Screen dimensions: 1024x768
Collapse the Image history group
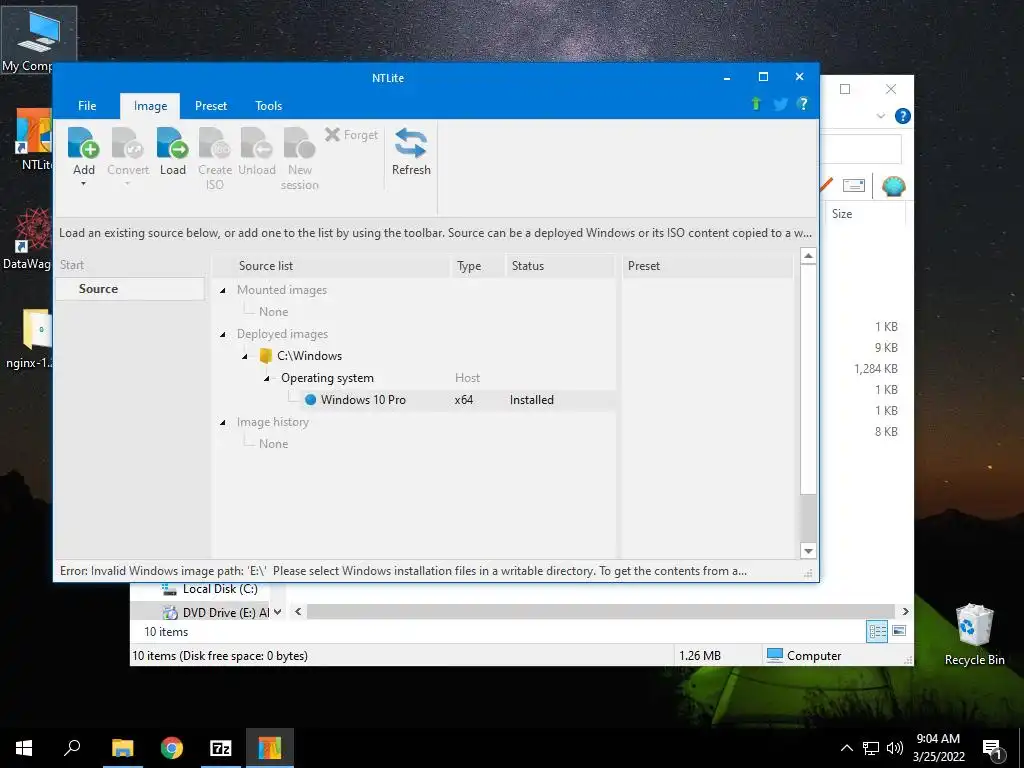point(223,423)
